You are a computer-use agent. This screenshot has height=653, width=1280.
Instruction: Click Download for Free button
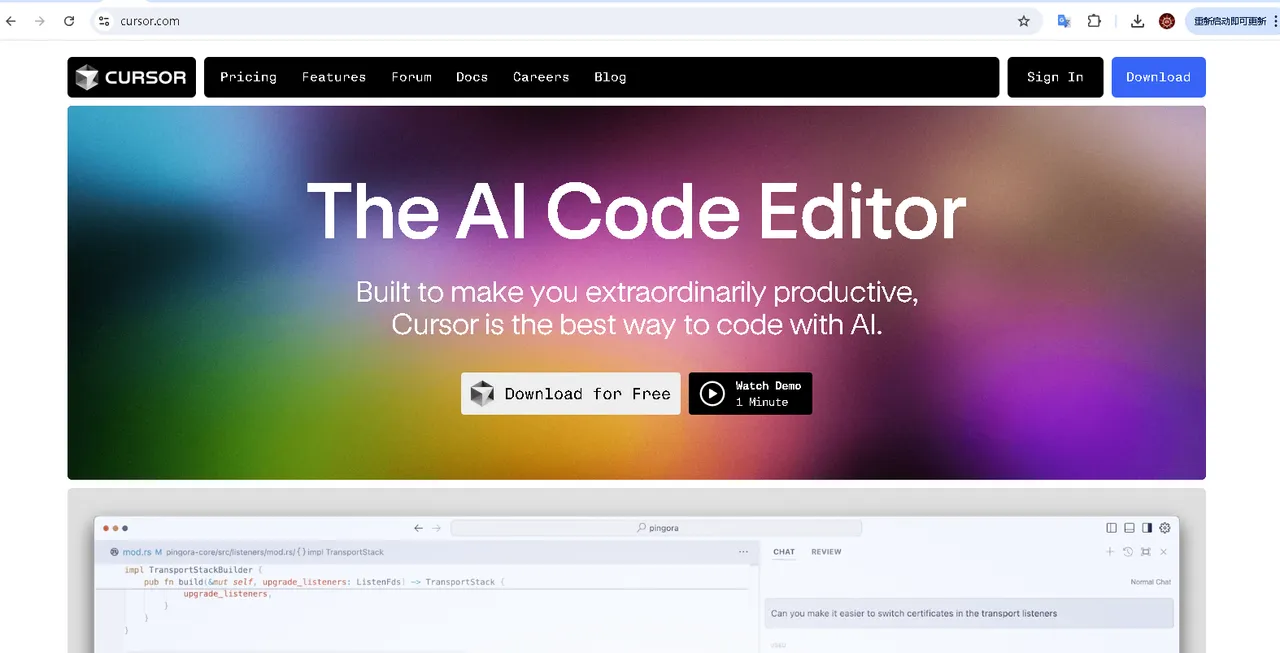[x=571, y=394]
